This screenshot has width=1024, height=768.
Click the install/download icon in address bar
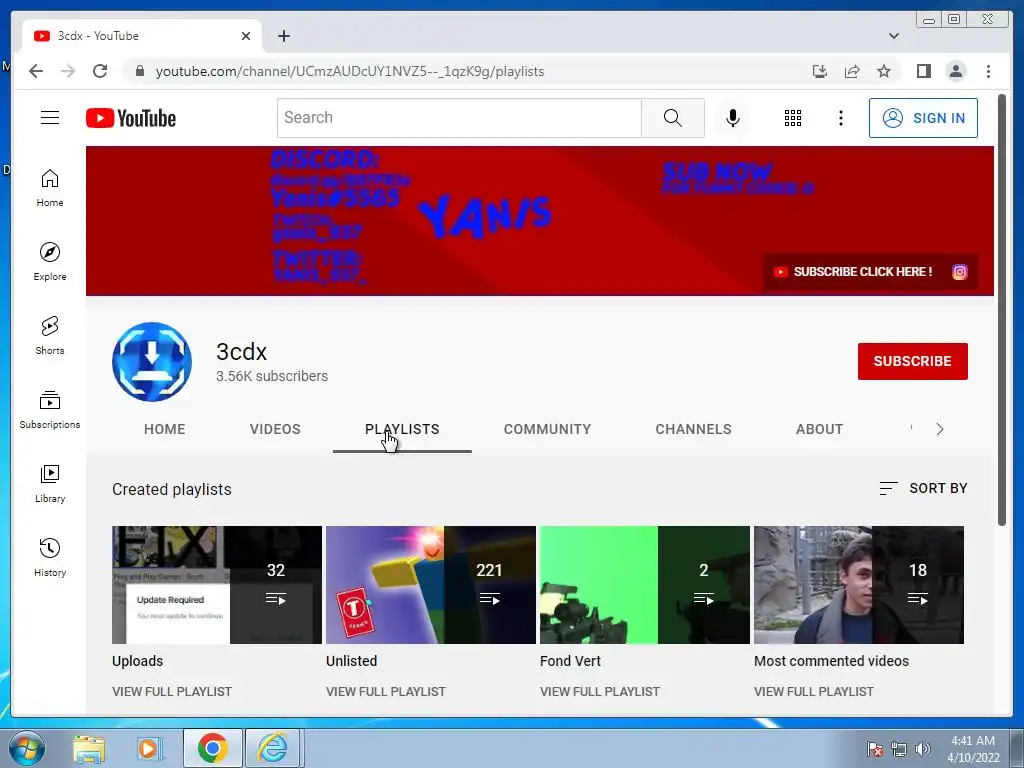(x=820, y=71)
